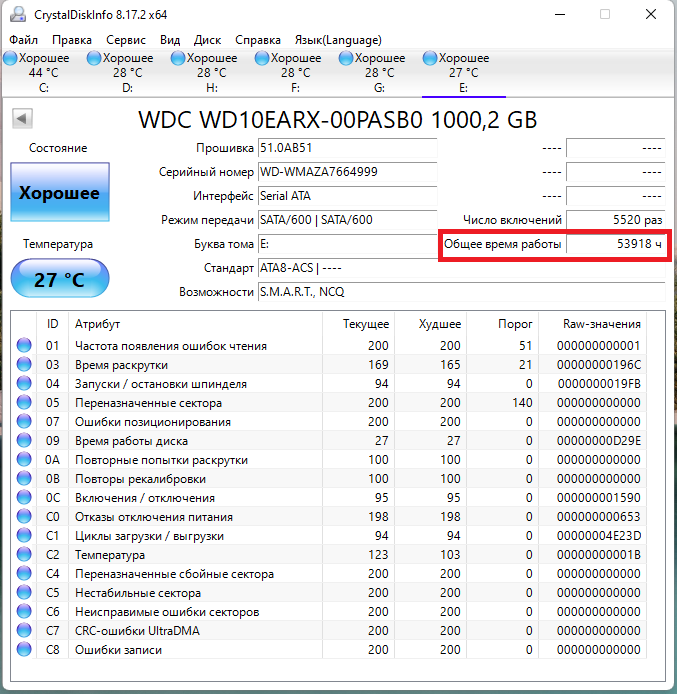Select row Циклы загрузки / выгрузки
677x694 pixels.
329,536
